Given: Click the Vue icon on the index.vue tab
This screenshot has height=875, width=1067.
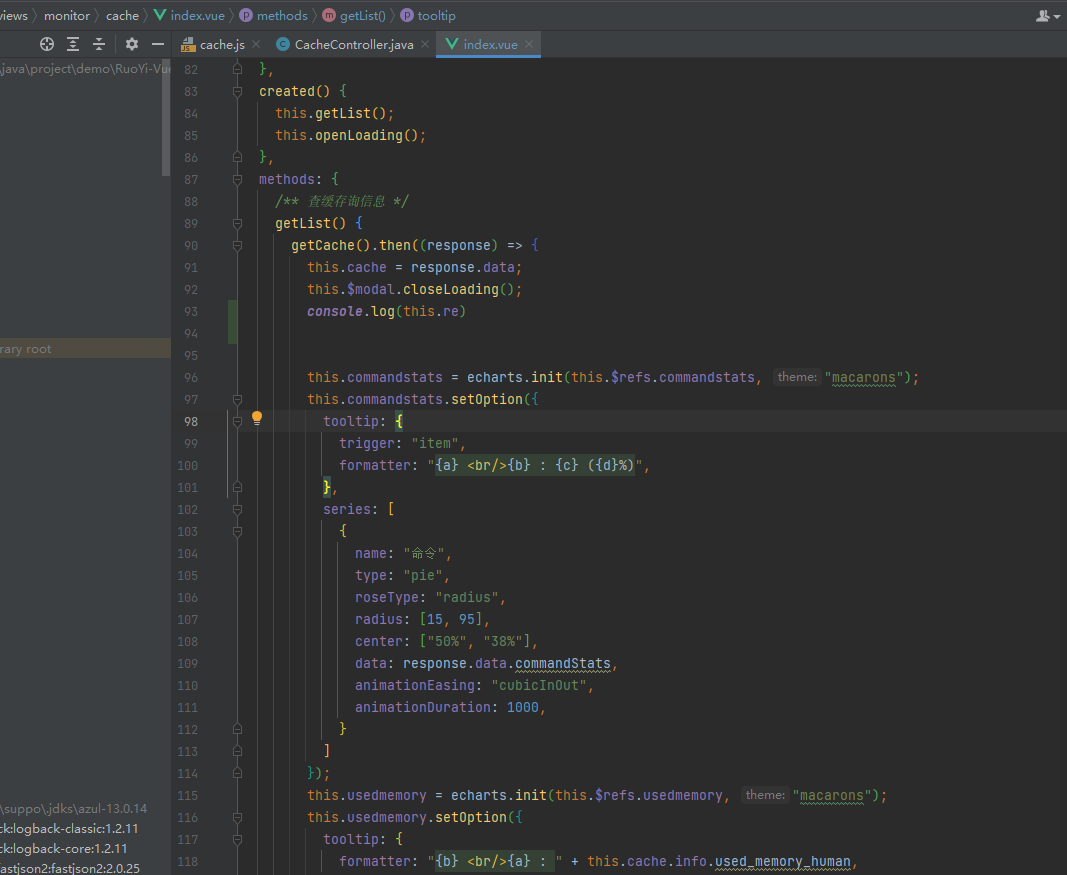Looking at the screenshot, I should 452,44.
